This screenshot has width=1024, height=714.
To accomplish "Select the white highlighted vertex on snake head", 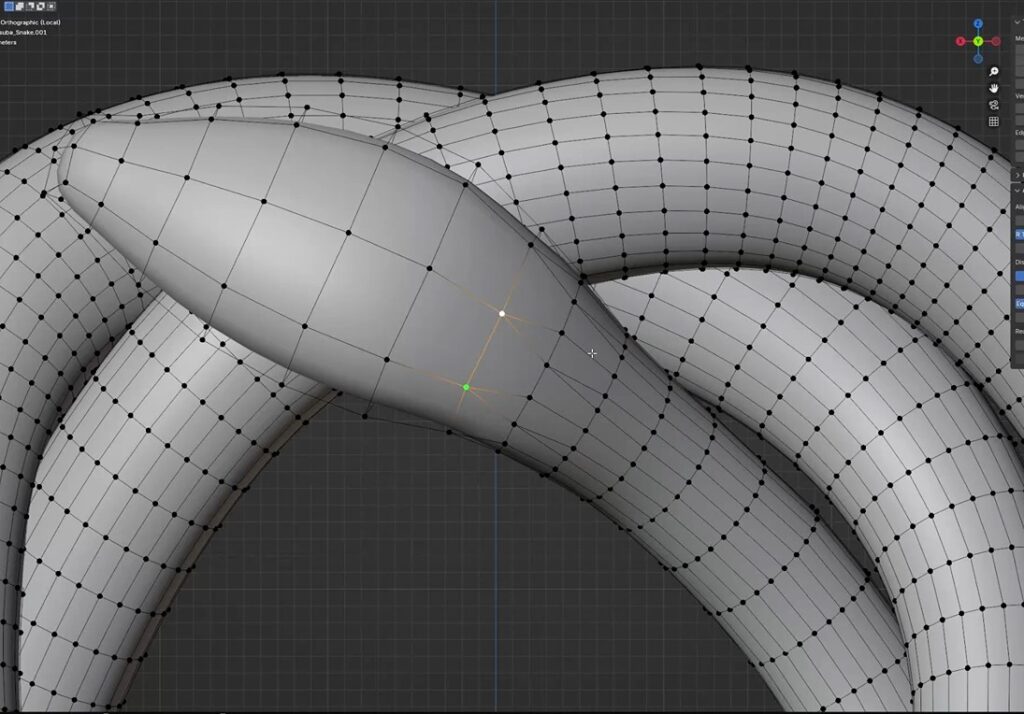I will tap(502, 314).
